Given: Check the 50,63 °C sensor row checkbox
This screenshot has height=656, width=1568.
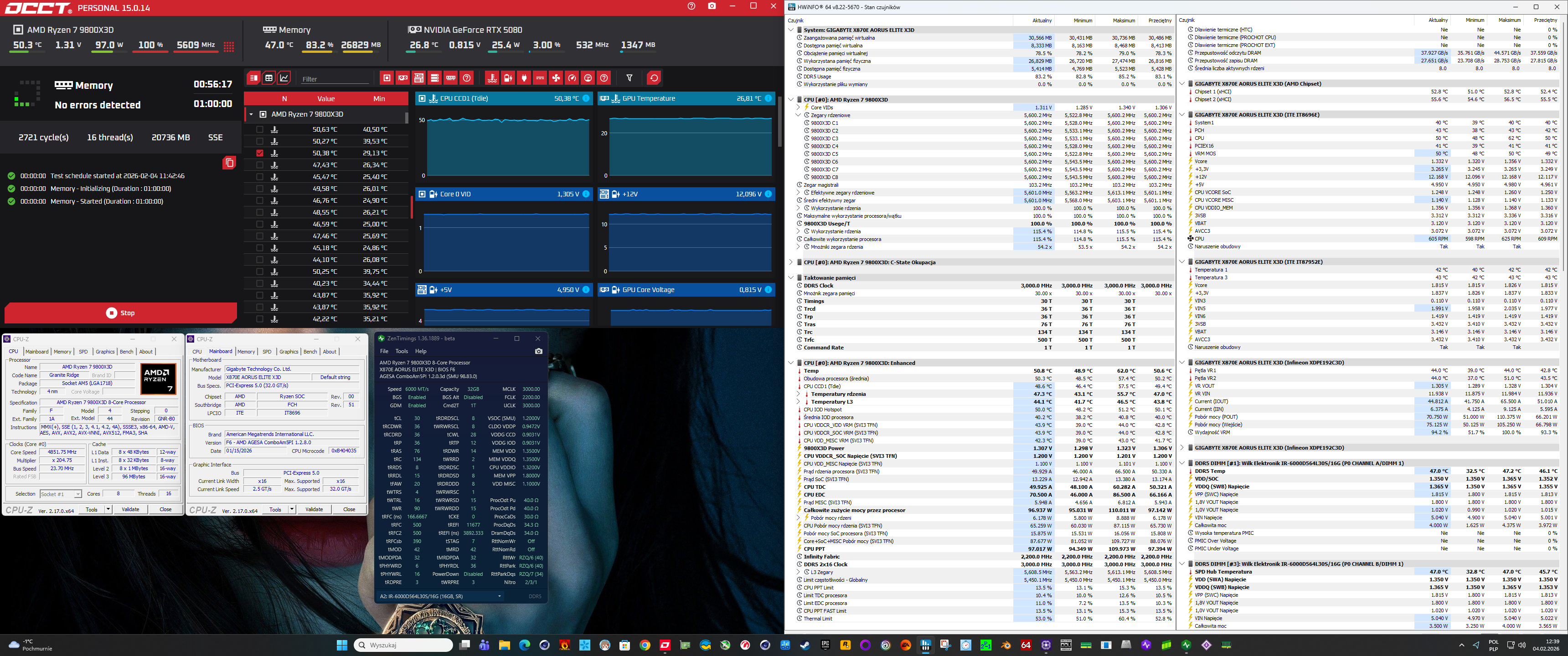Looking at the screenshot, I should click(x=260, y=130).
